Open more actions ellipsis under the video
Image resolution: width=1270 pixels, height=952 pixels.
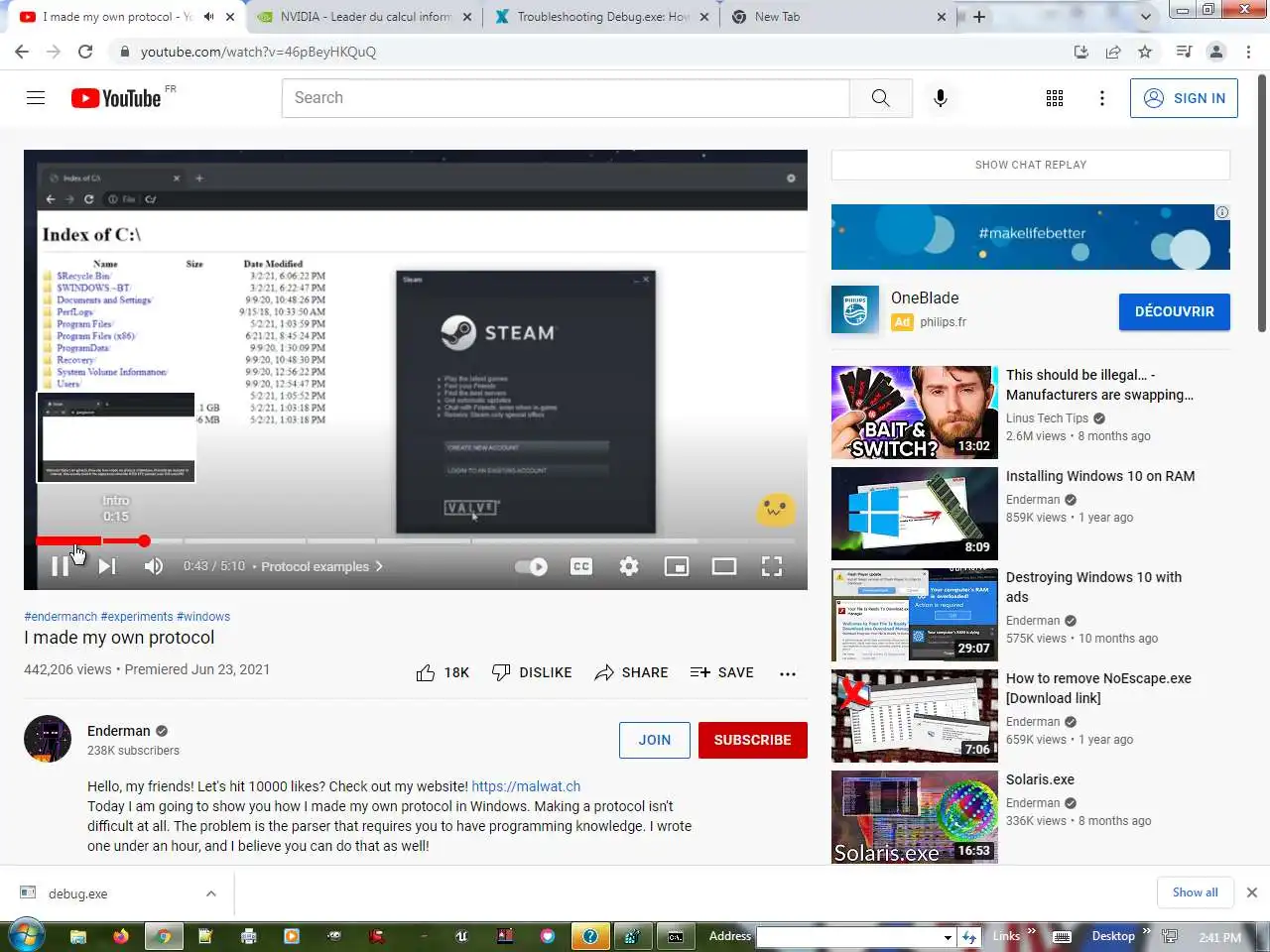coord(788,673)
